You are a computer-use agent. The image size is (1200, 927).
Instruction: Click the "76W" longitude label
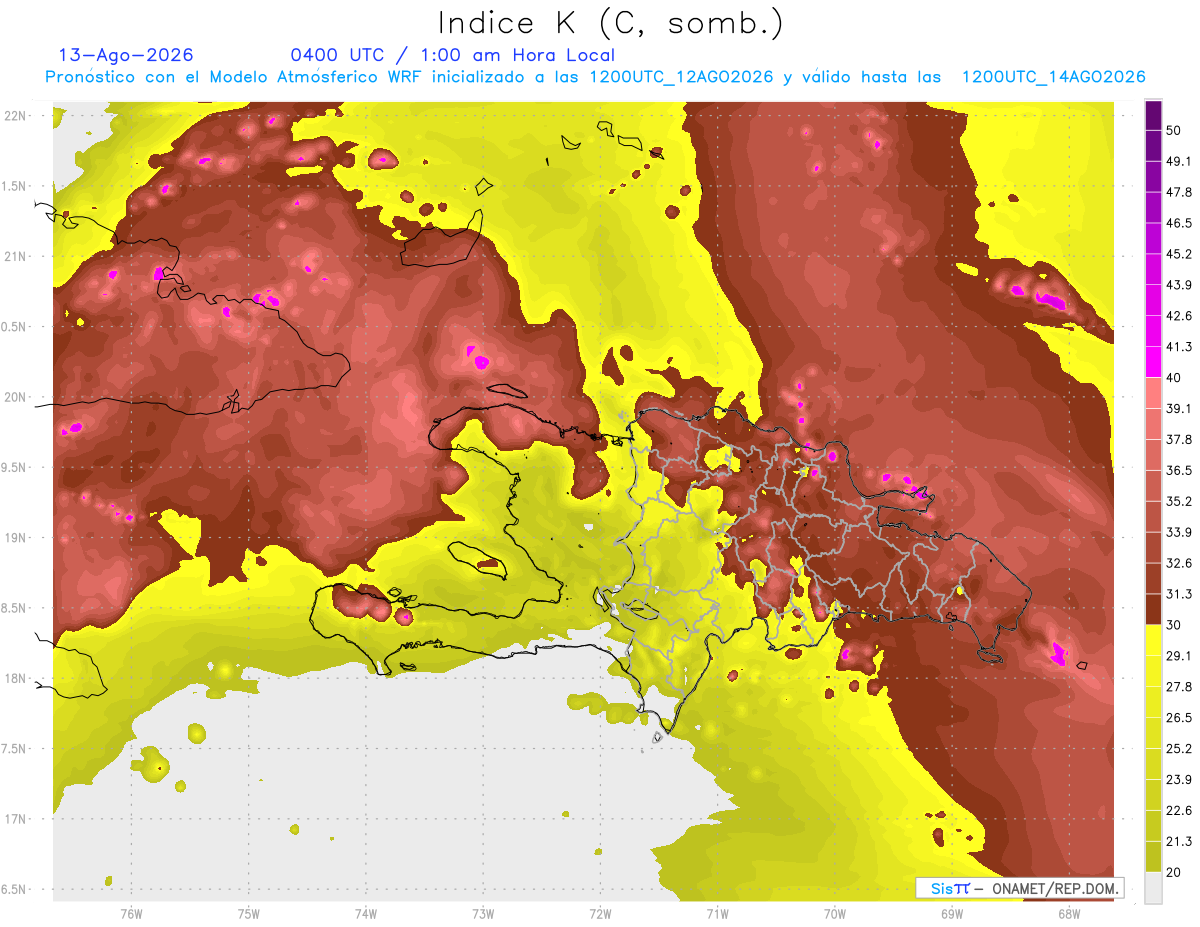pos(131,913)
